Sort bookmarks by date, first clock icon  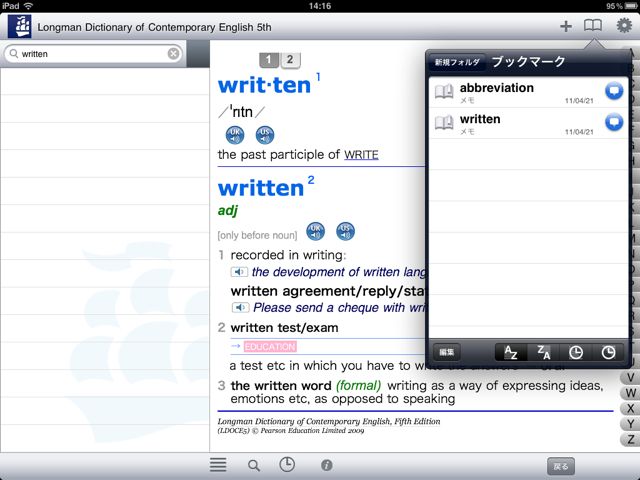(x=576, y=352)
